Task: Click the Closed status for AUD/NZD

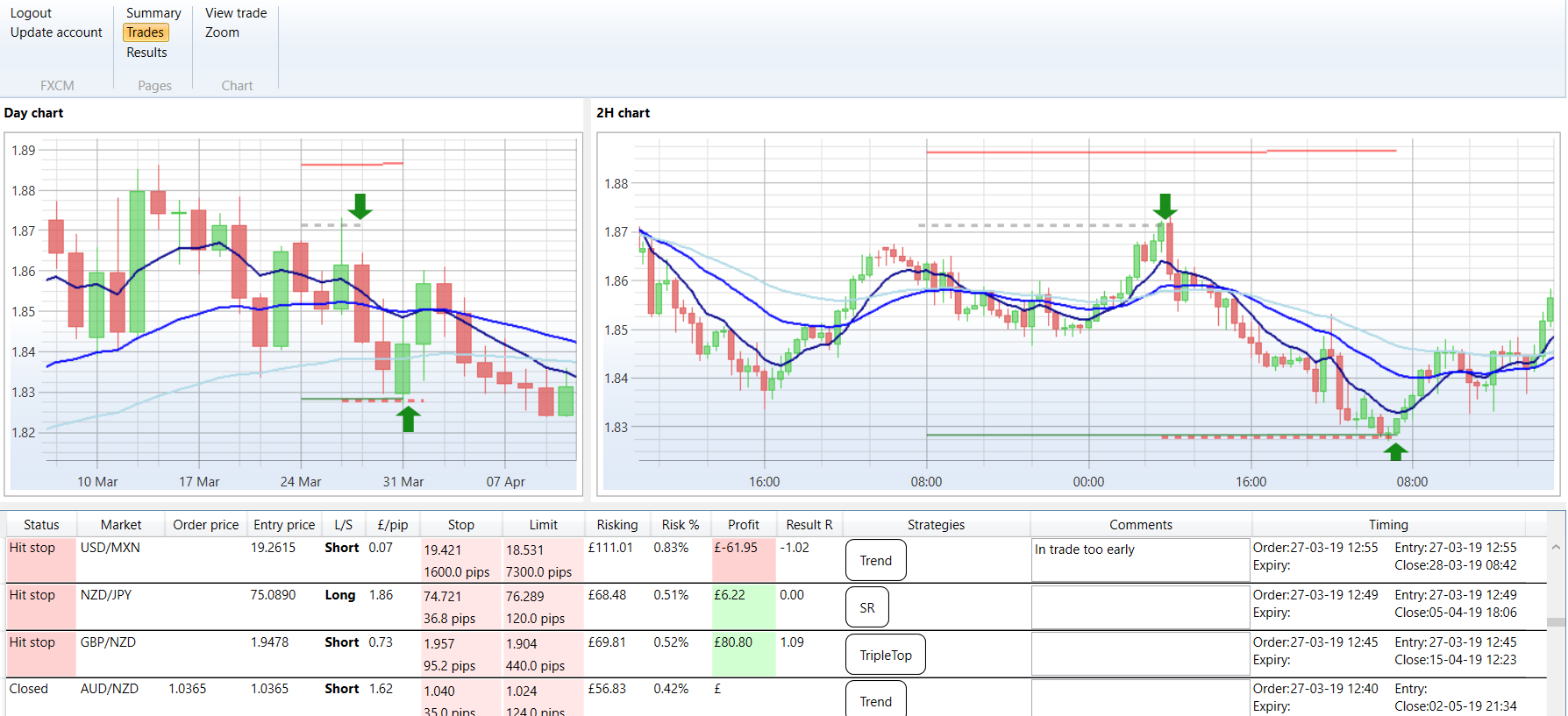Action: pyautogui.click(x=29, y=689)
